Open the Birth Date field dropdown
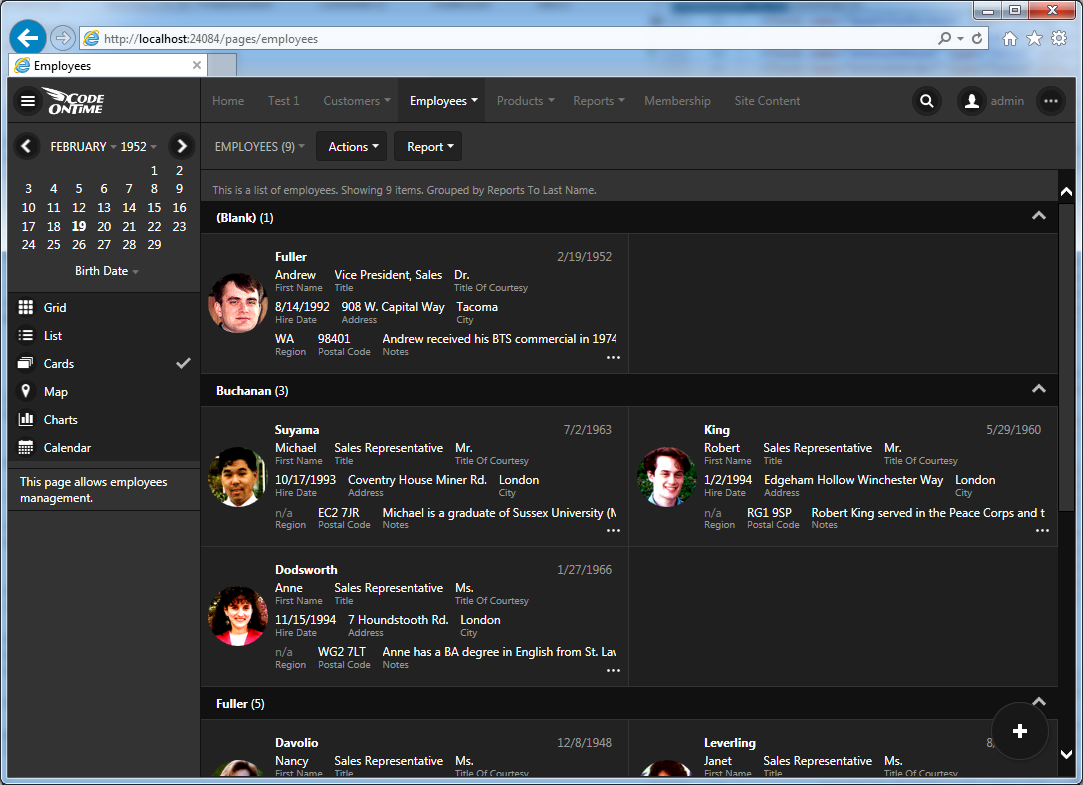The width and height of the screenshot is (1083, 785). (107, 271)
